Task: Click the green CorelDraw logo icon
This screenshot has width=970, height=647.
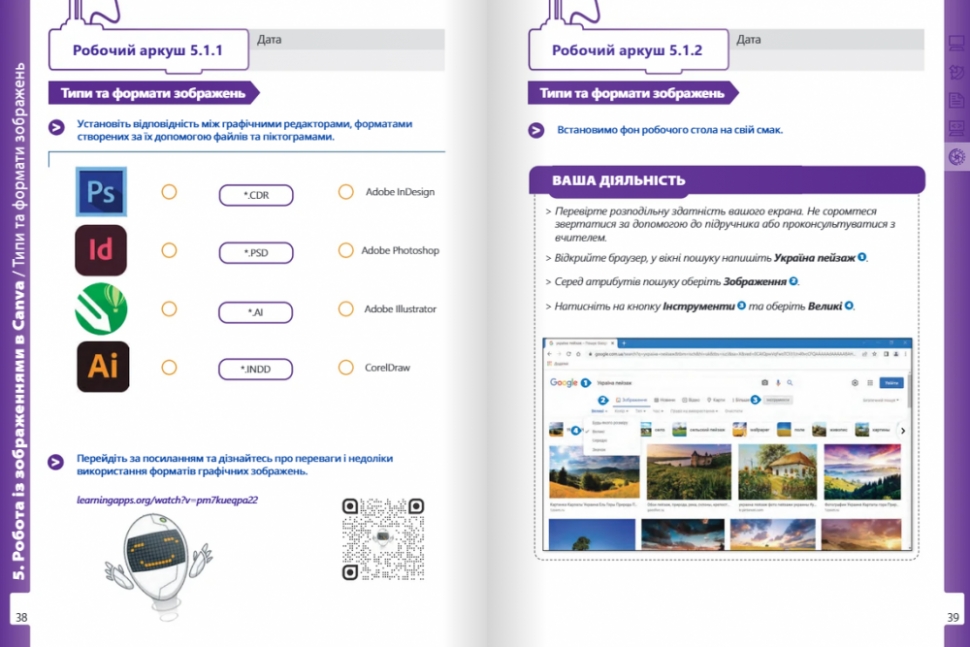Action: 101,308
